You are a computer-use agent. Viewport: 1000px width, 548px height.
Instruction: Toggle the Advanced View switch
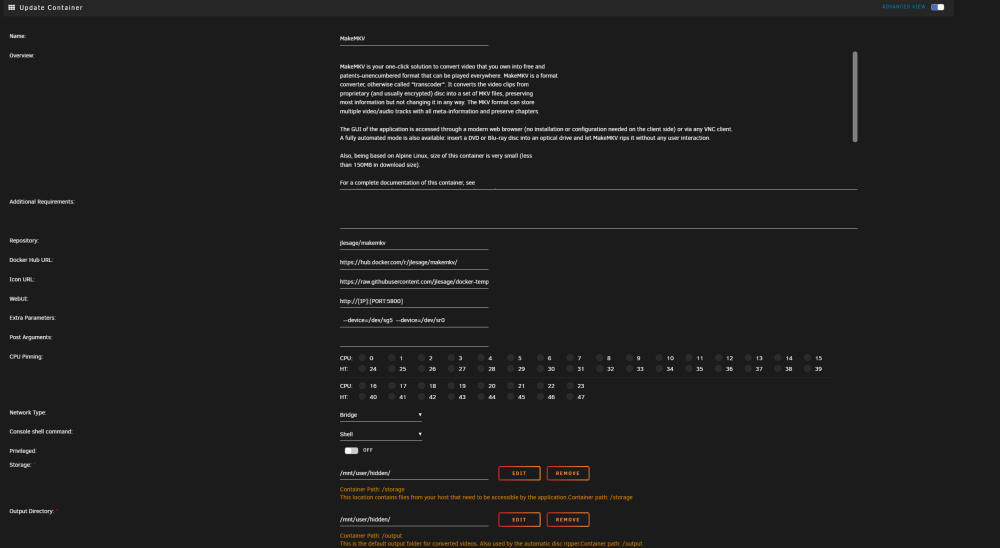point(937,7)
